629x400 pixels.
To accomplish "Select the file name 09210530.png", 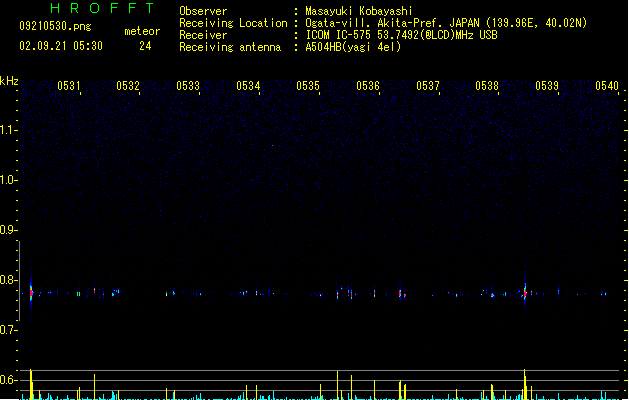I will pos(55,26).
